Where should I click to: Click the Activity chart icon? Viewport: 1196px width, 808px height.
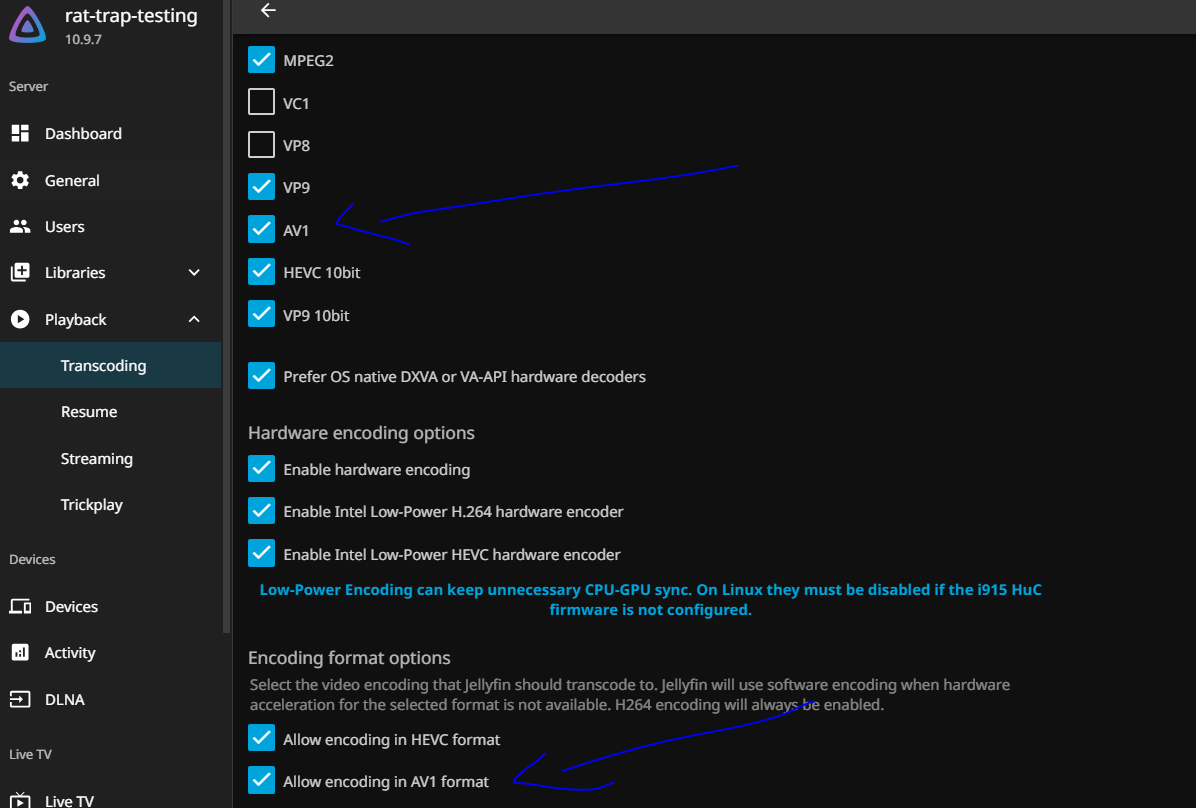20,653
